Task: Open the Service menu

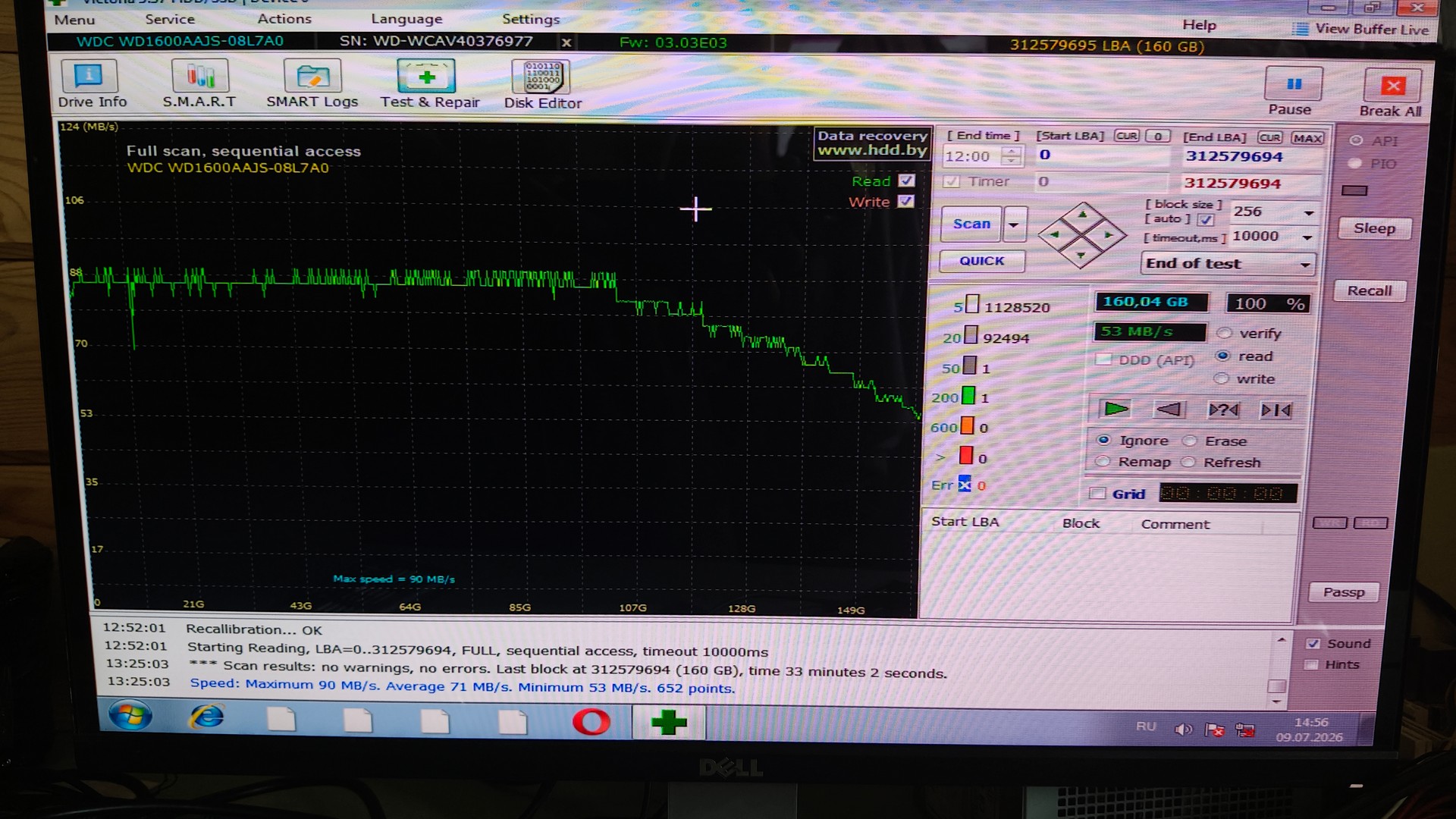Action: [170, 19]
